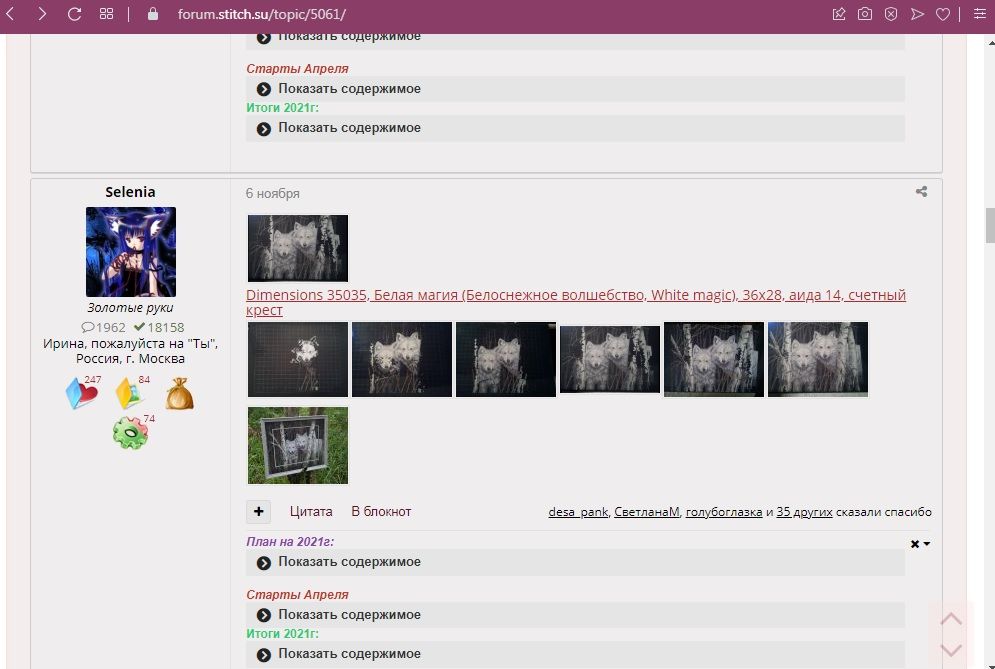Click the green gear award badge
Image resolution: width=995 pixels, height=669 pixels.
[x=130, y=432]
